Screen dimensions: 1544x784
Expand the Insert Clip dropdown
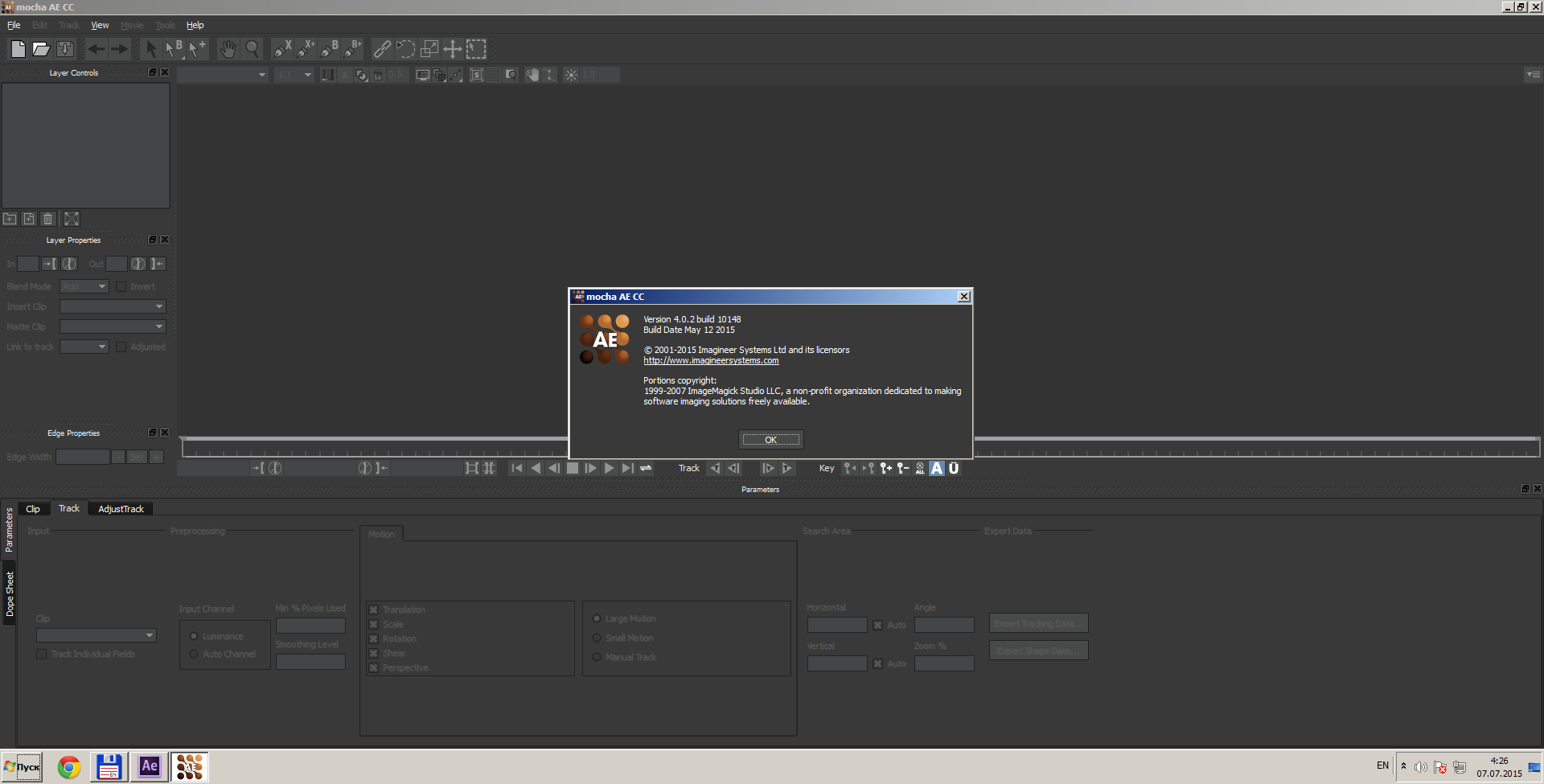(113, 306)
